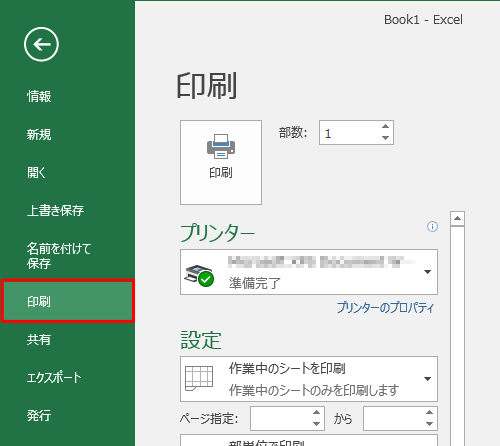Show printer info via blue info icon

point(432,227)
